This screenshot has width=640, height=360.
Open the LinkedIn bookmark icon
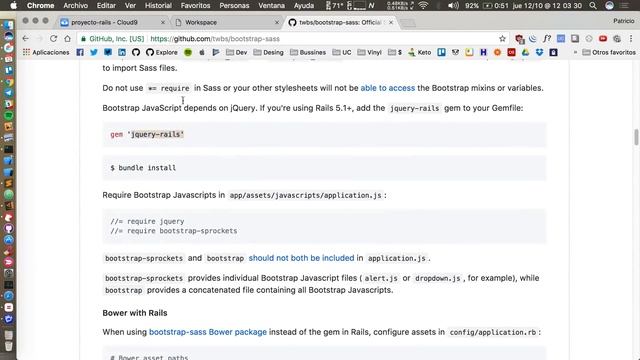[x=122, y=52]
